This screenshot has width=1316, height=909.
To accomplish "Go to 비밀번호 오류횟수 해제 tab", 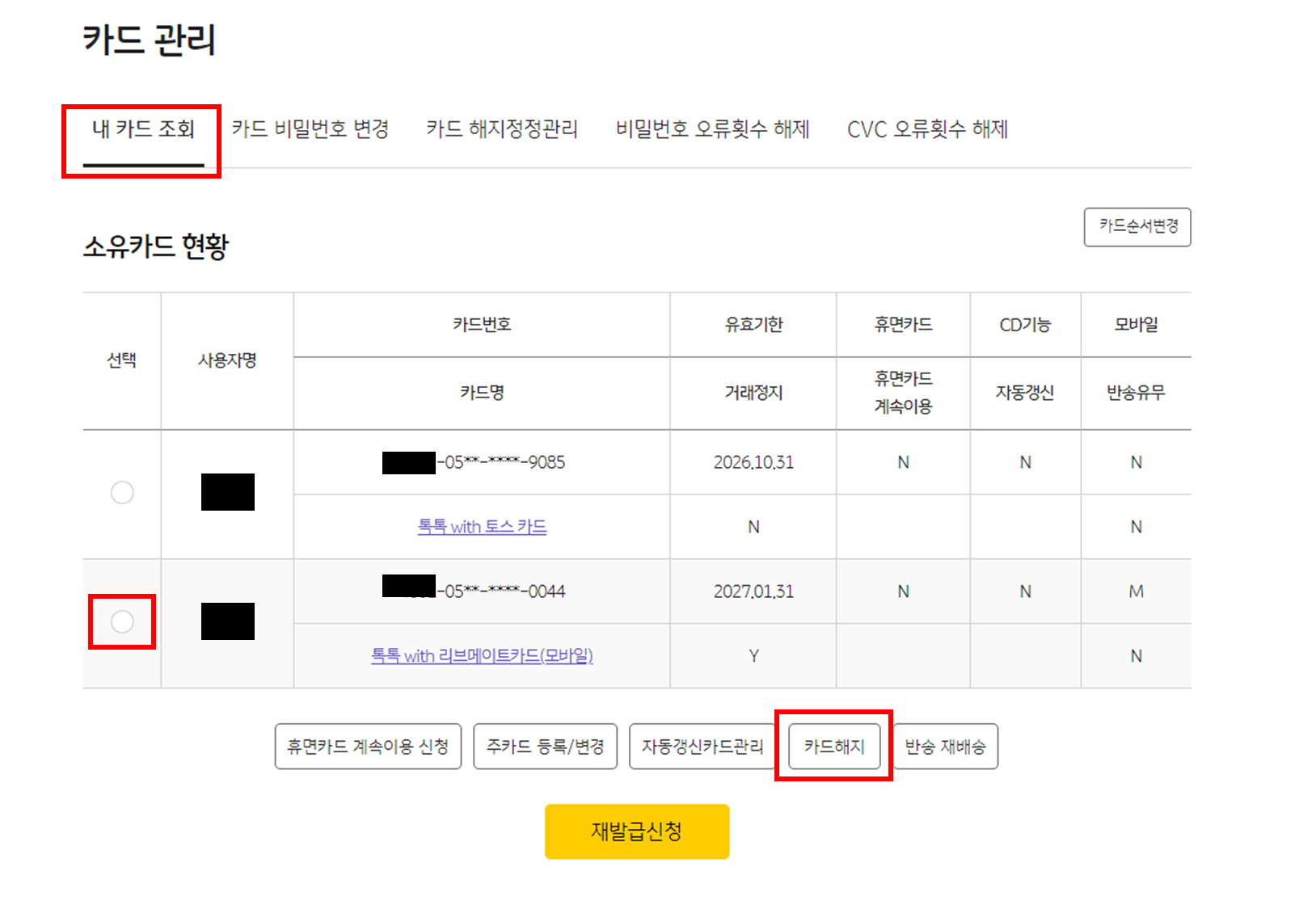I will [x=713, y=129].
